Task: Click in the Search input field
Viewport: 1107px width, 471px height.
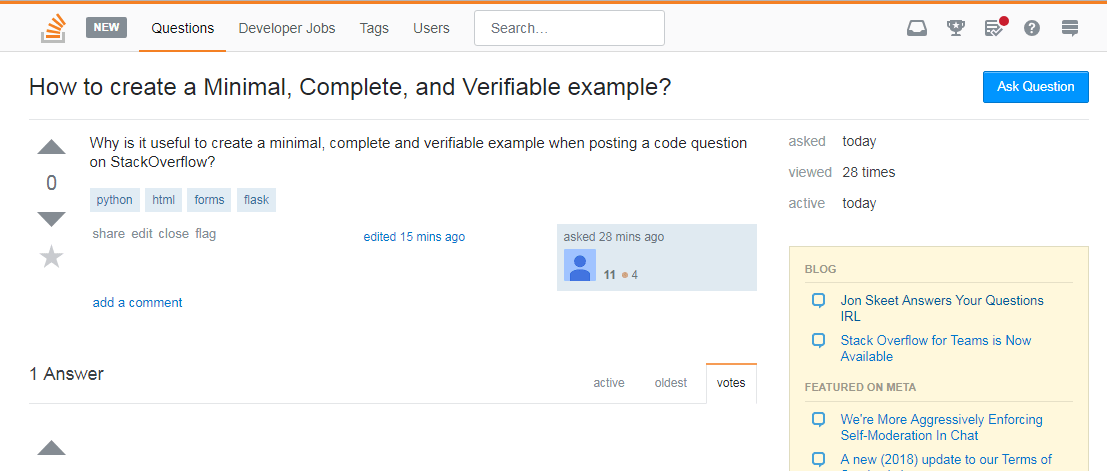Action: tap(569, 28)
